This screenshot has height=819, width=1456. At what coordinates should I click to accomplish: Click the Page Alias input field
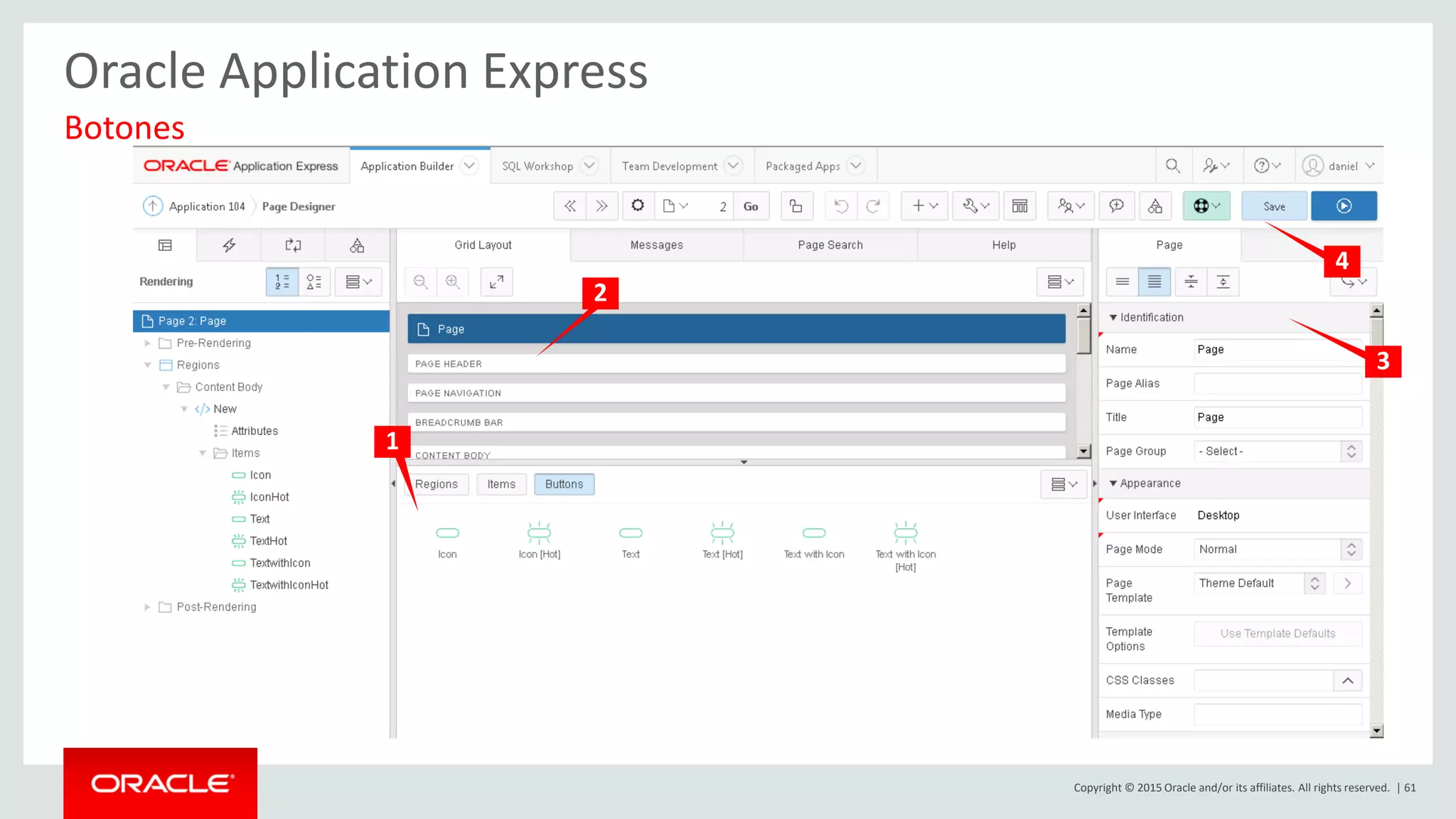tap(1278, 383)
